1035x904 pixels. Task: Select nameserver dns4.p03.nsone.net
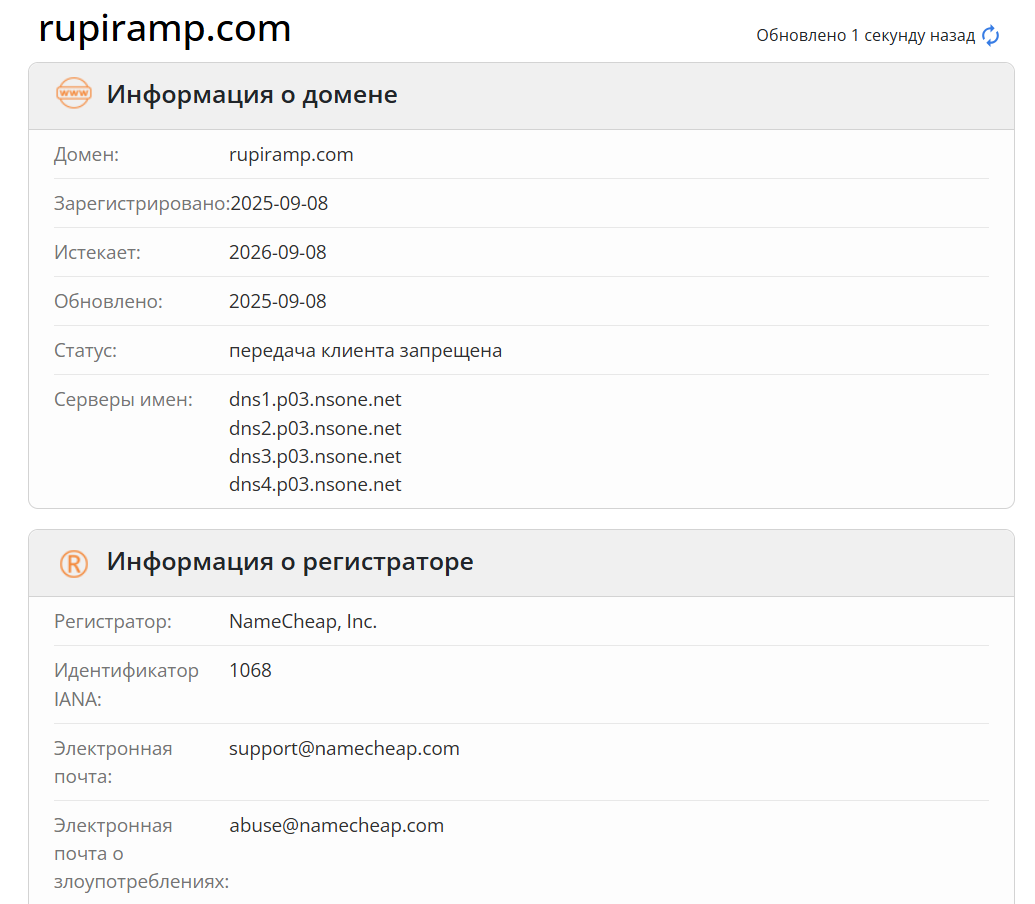pyautogui.click(x=315, y=484)
